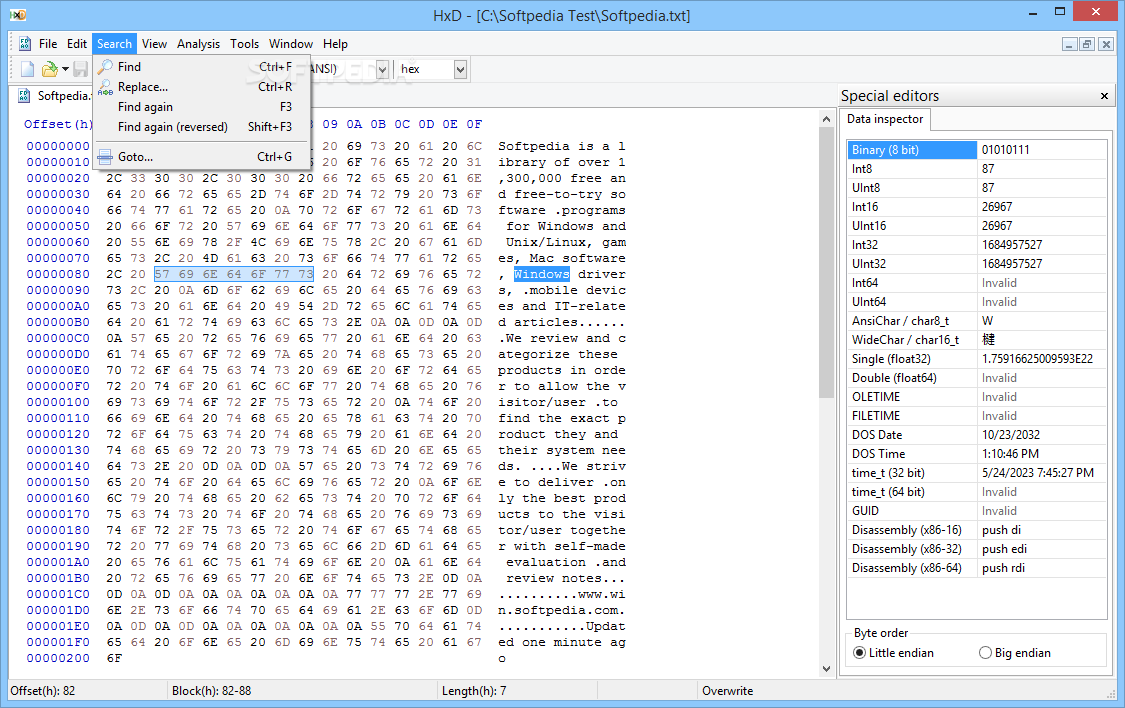Screen dimensions: 1125x708
Task: Click DOS Date value 10/23/2032
Action: (x=1010, y=435)
